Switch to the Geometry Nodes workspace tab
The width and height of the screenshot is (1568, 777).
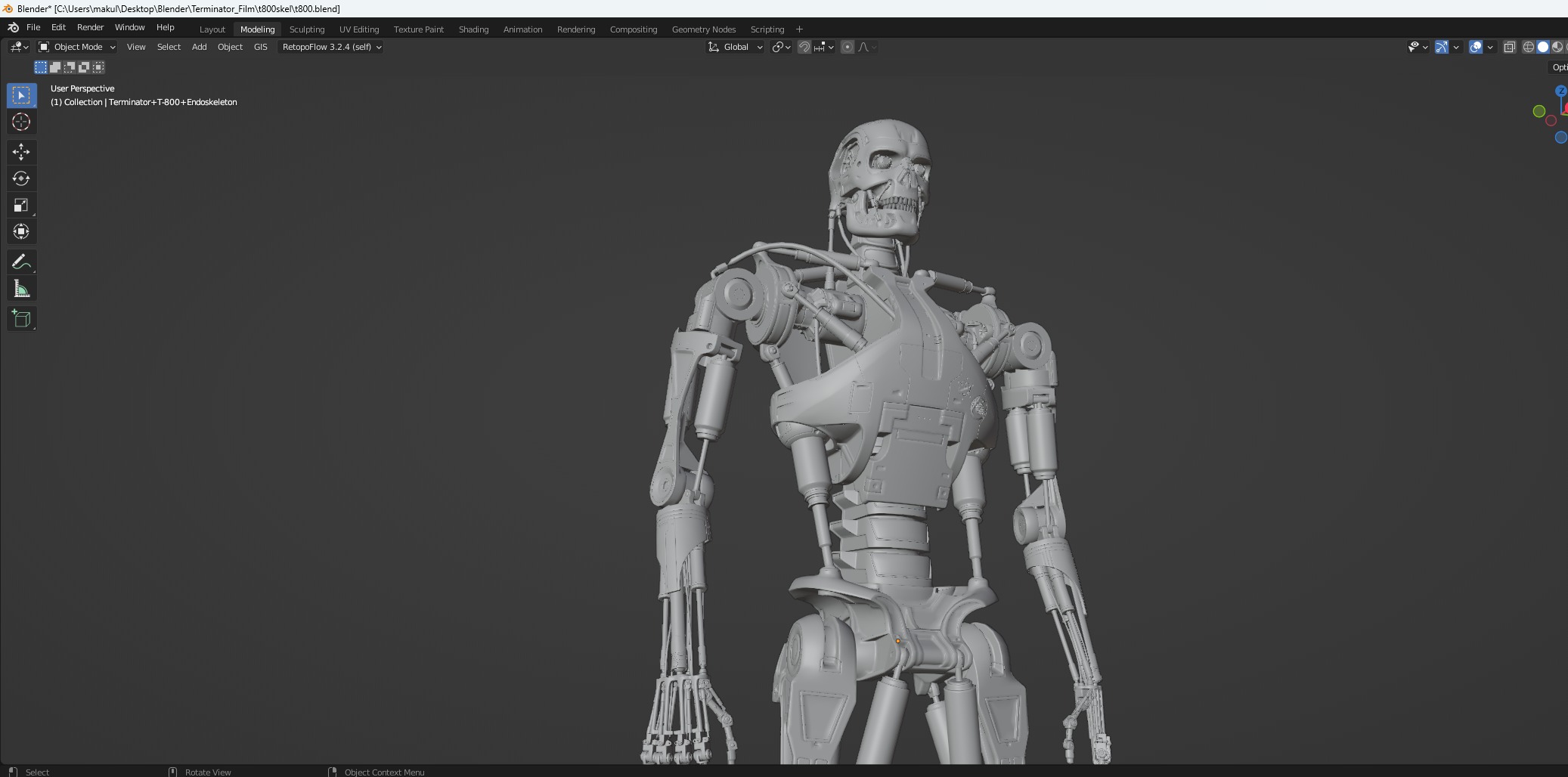[x=704, y=29]
